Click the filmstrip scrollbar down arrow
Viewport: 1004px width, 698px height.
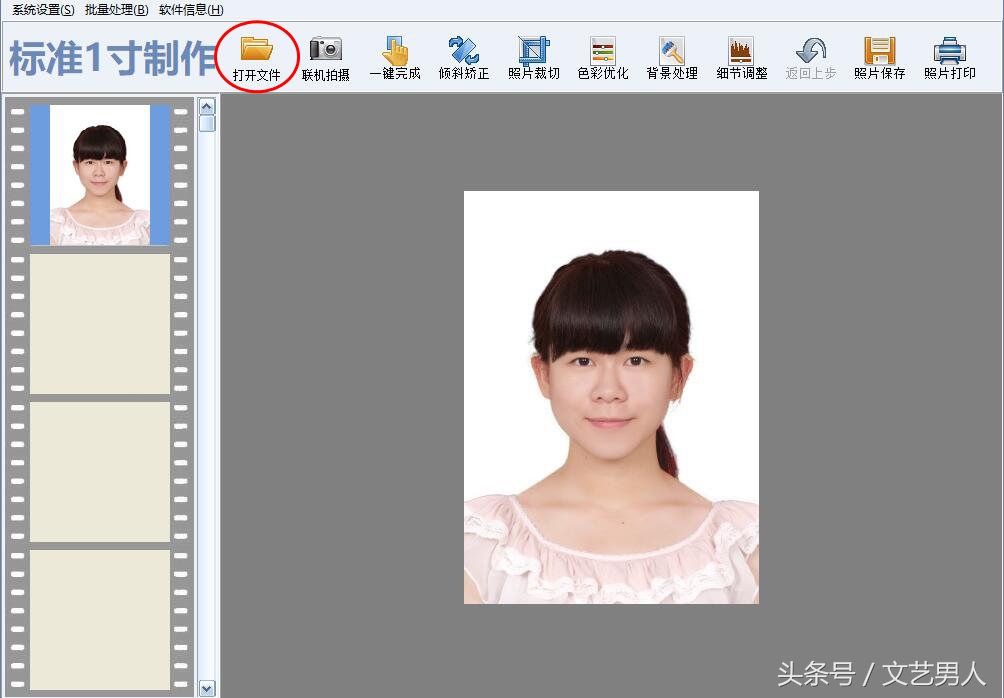click(207, 688)
